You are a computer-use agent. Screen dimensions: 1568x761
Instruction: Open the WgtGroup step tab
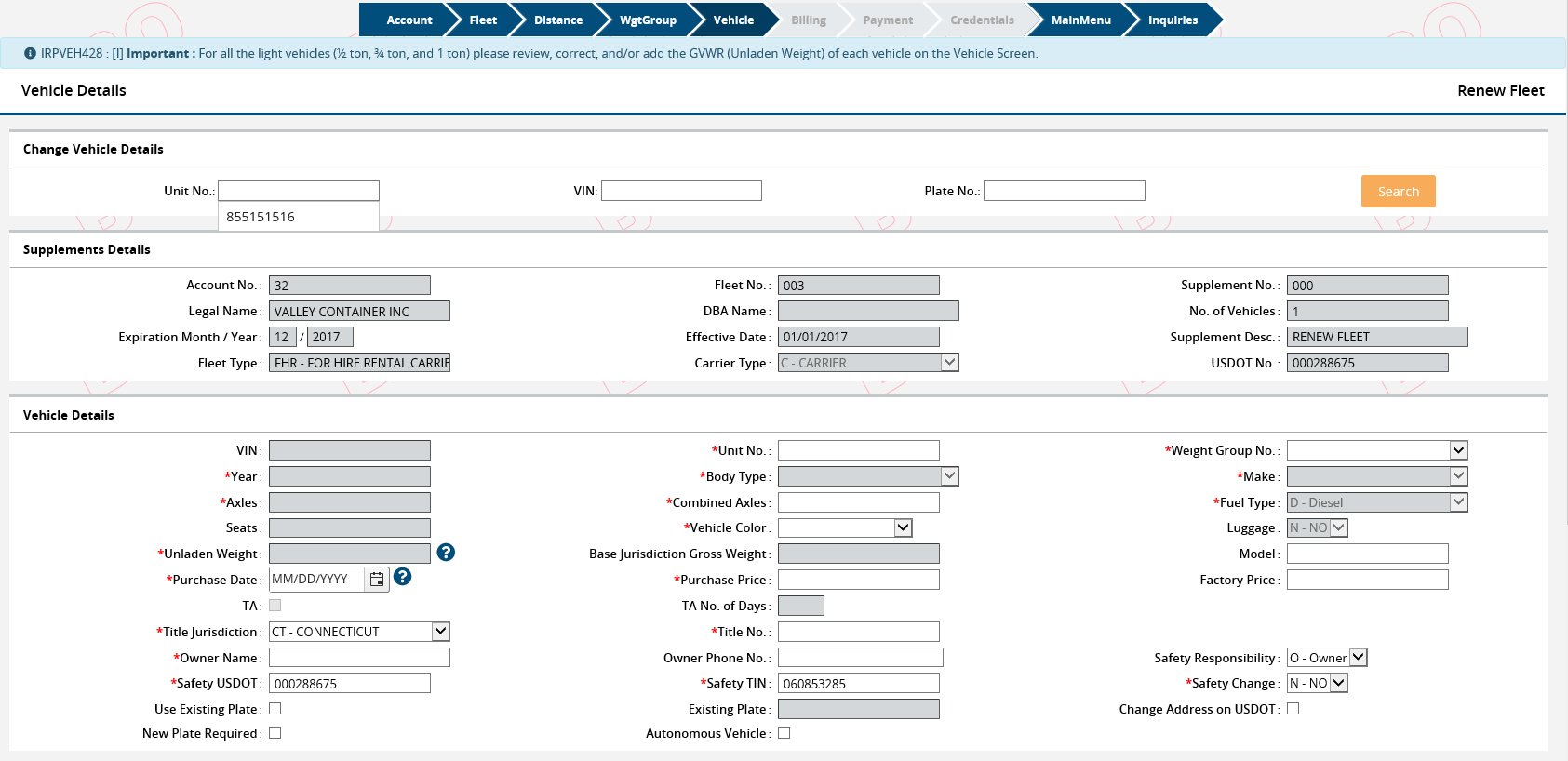pyautogui.click(x=648, y=20)
